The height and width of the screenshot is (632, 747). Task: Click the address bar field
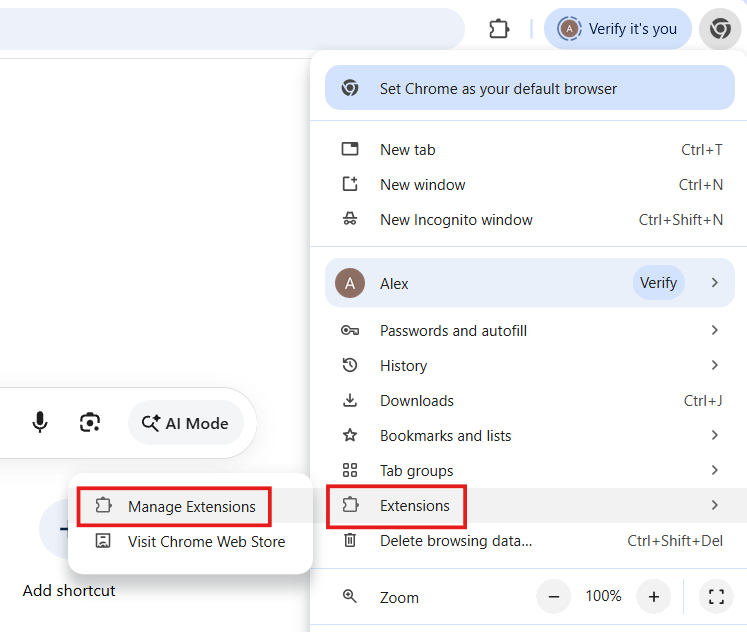point(232,29)
